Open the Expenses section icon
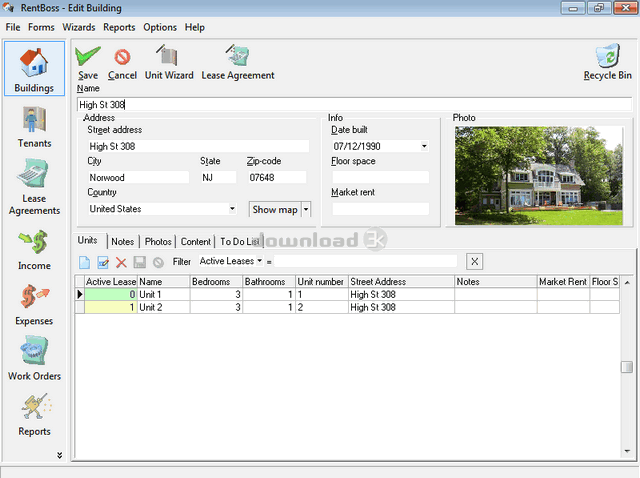640x478 pixels. coord(34,304)
